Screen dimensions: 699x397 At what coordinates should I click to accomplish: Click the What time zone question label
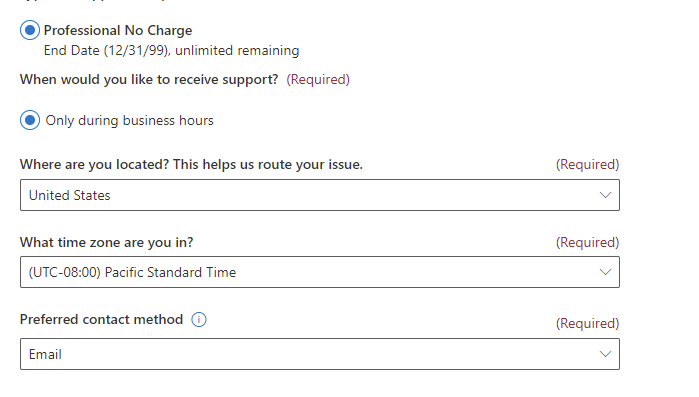(107, 242)
